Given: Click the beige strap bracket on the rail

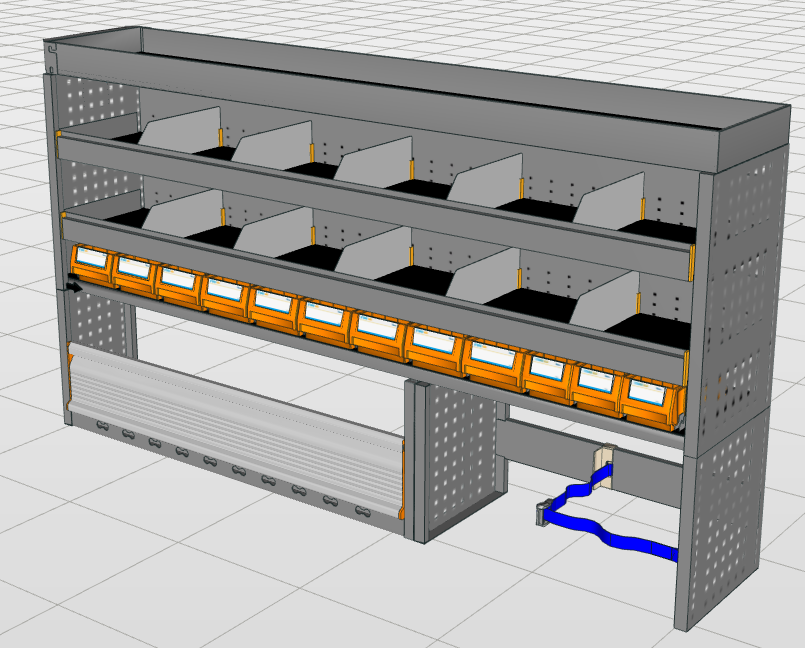Looking at the screenshot, I should pyautogui.click(x=602, y=464).
